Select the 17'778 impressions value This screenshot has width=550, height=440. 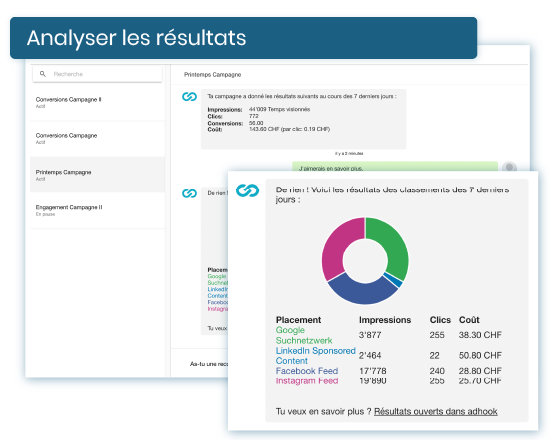coord(373,371)
